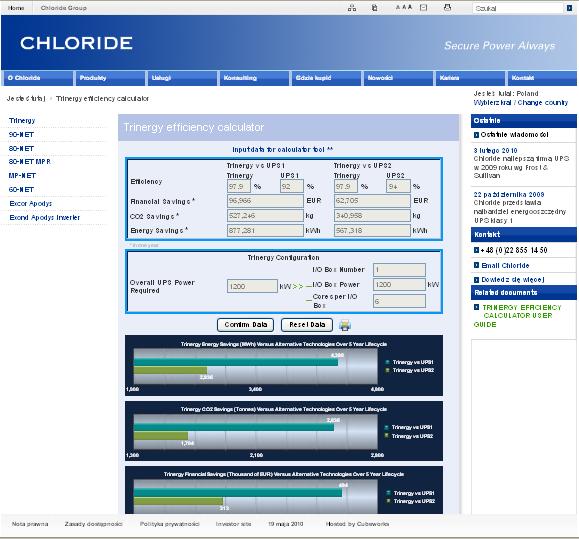Click teal Trinergy vs UPS1 bar in energy chart

(236, 362)
